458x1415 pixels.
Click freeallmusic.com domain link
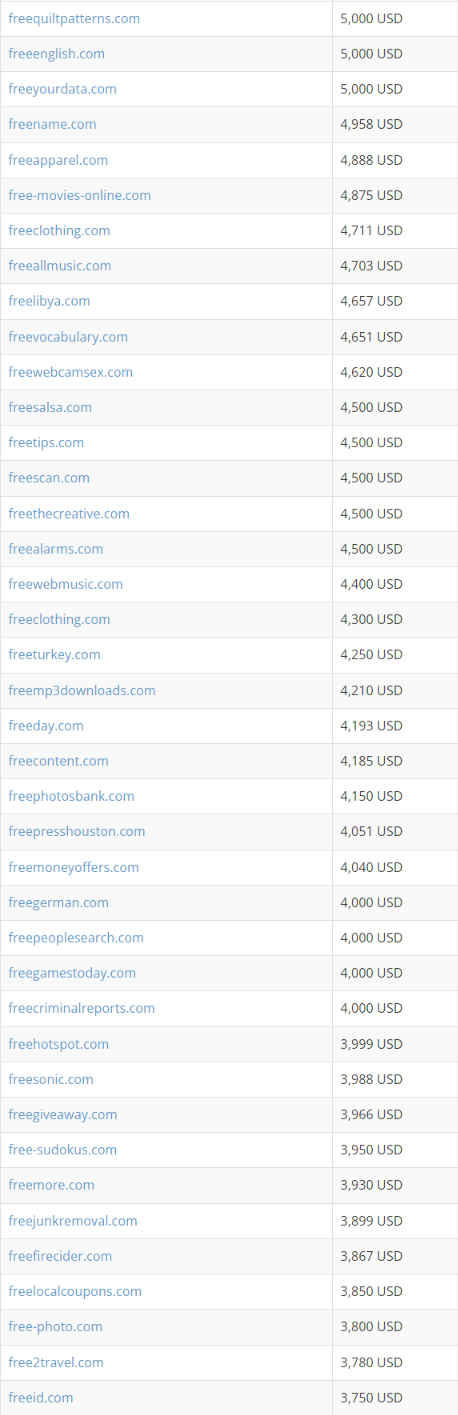(60, 265)
